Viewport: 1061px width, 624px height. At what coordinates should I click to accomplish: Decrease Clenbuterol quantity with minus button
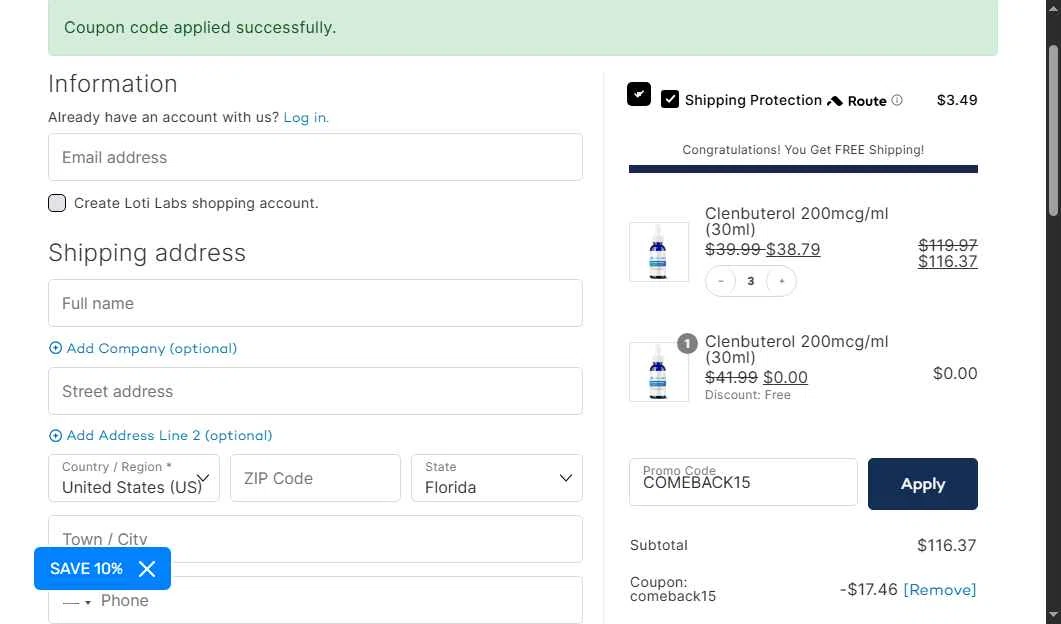[721, 281]
